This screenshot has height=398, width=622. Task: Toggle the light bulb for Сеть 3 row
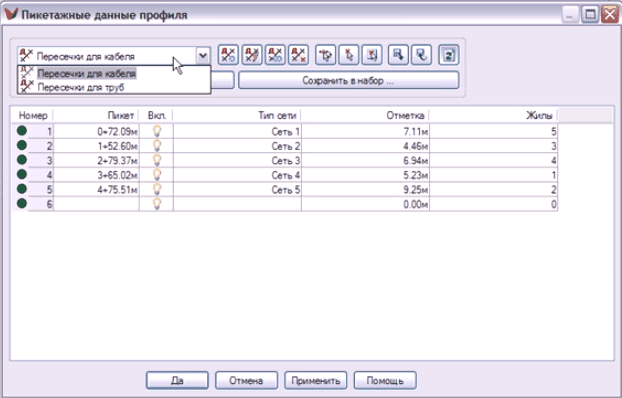pos(157,160)
